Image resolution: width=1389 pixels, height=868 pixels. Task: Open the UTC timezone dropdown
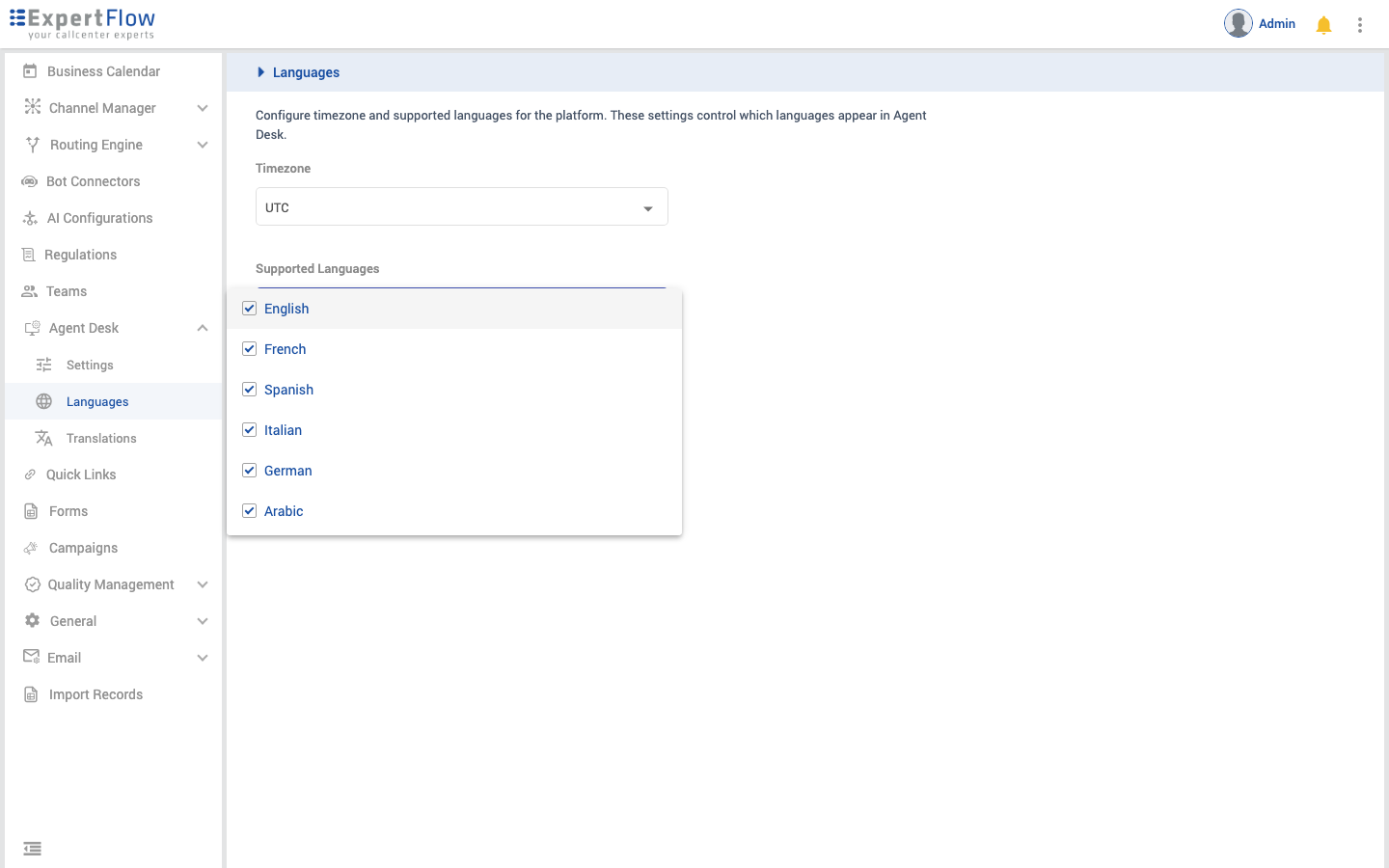[x=461, y=206]
